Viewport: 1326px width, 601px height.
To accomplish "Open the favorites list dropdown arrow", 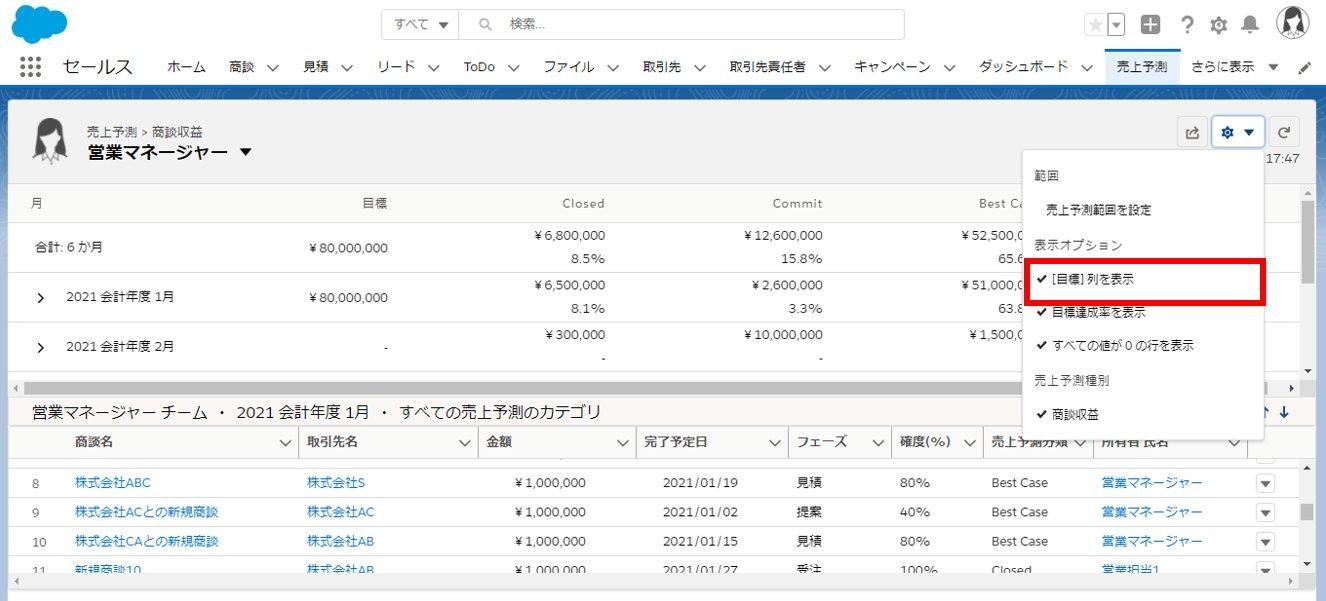I will click(1117, 24).
